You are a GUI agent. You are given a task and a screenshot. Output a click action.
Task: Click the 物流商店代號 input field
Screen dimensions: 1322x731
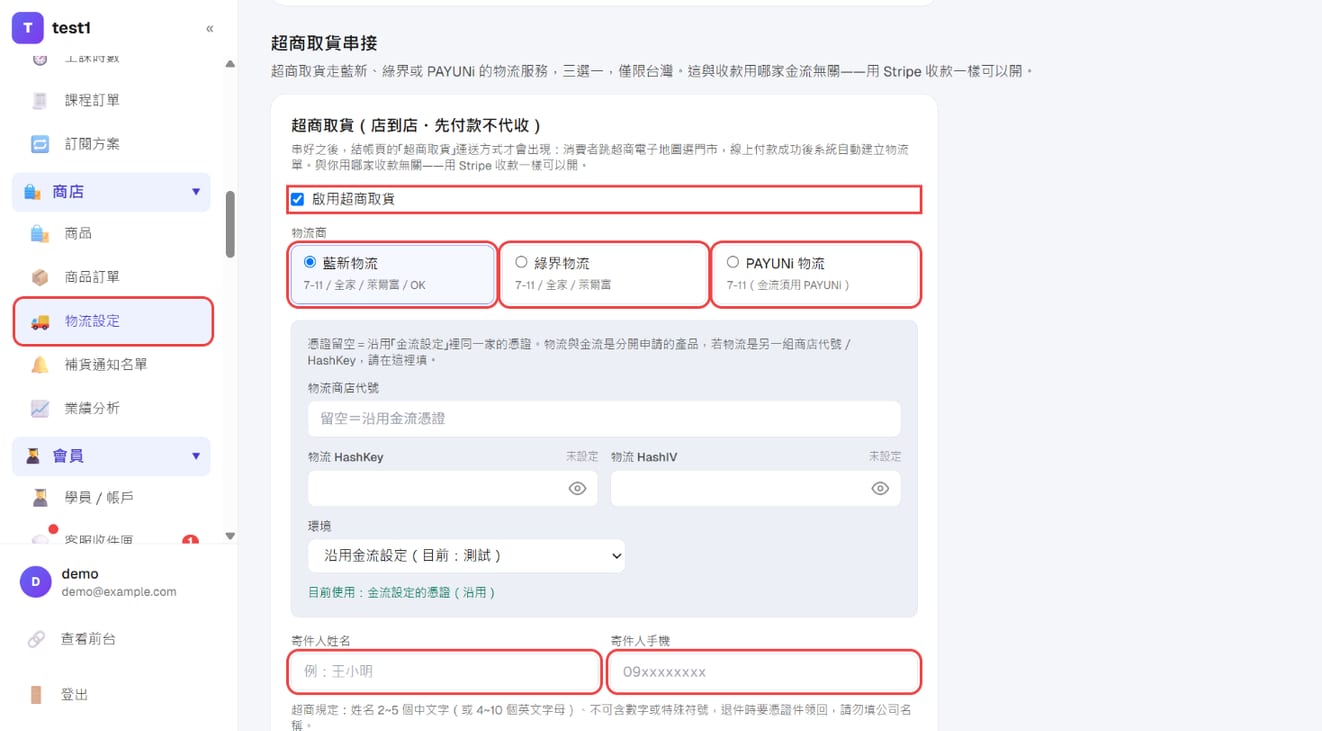pyautogui.click(x=604, y=419)
